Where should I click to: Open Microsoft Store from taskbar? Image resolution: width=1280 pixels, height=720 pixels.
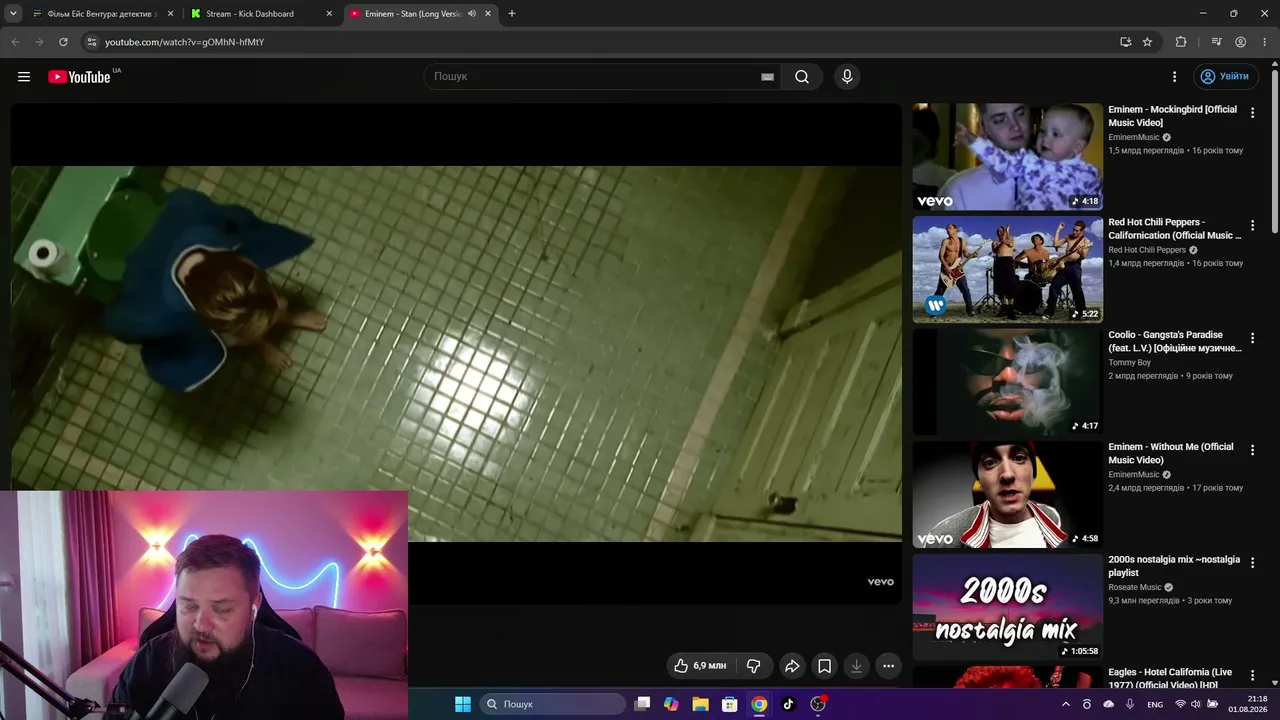[x=730, y=704]
